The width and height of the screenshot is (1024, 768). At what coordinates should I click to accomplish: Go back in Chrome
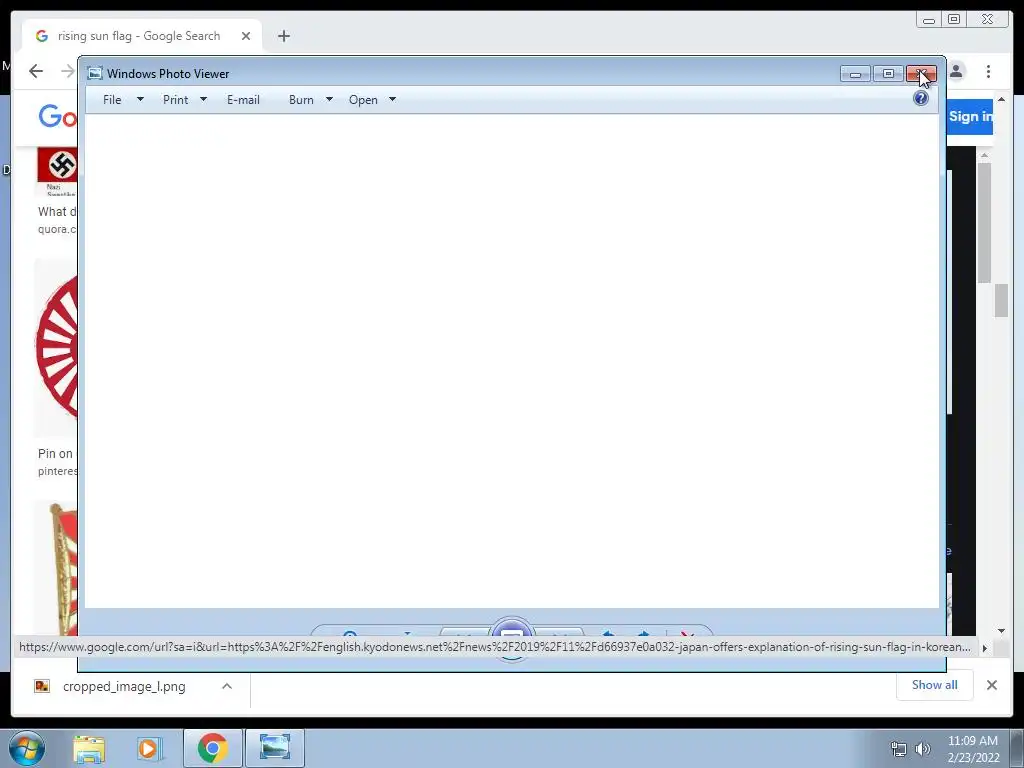click(x=36, y=71)
